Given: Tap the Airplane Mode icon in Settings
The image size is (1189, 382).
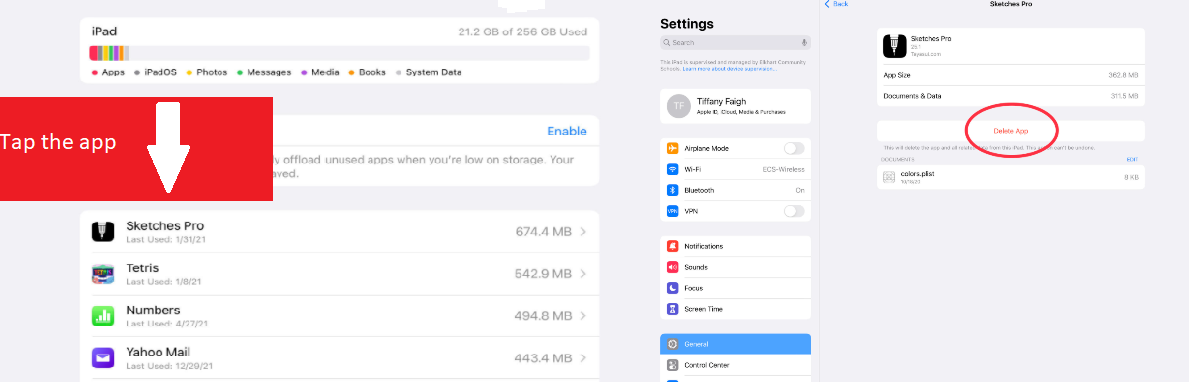Looking at the screenshot, I should click(x=673, y=148).
